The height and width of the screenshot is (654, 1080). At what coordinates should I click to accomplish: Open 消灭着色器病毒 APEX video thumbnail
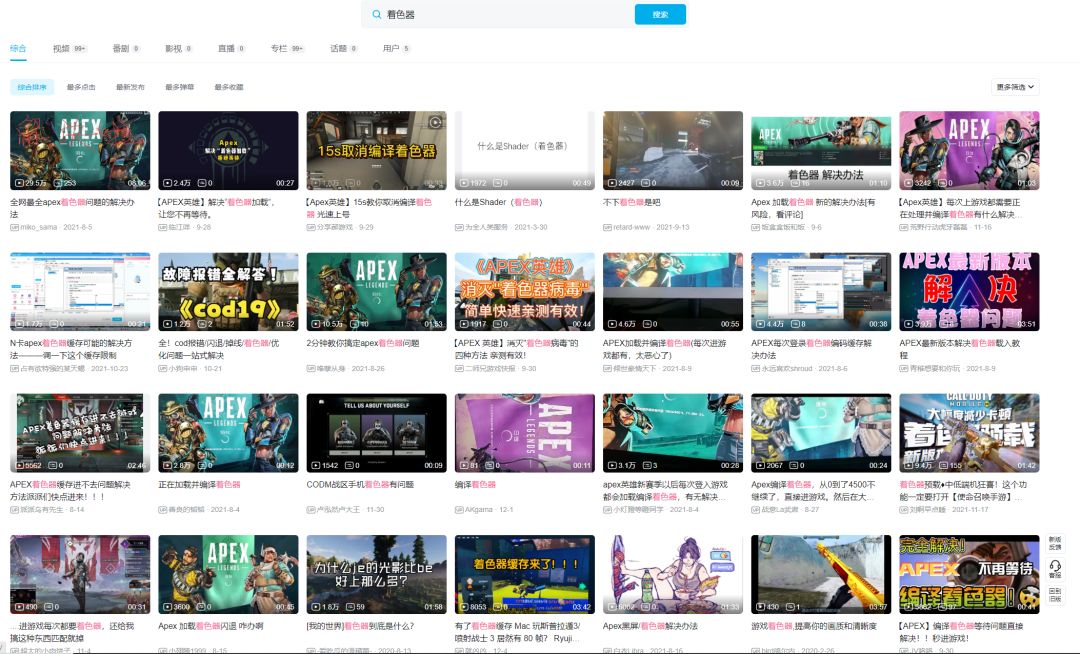click(x=524, y=291)
